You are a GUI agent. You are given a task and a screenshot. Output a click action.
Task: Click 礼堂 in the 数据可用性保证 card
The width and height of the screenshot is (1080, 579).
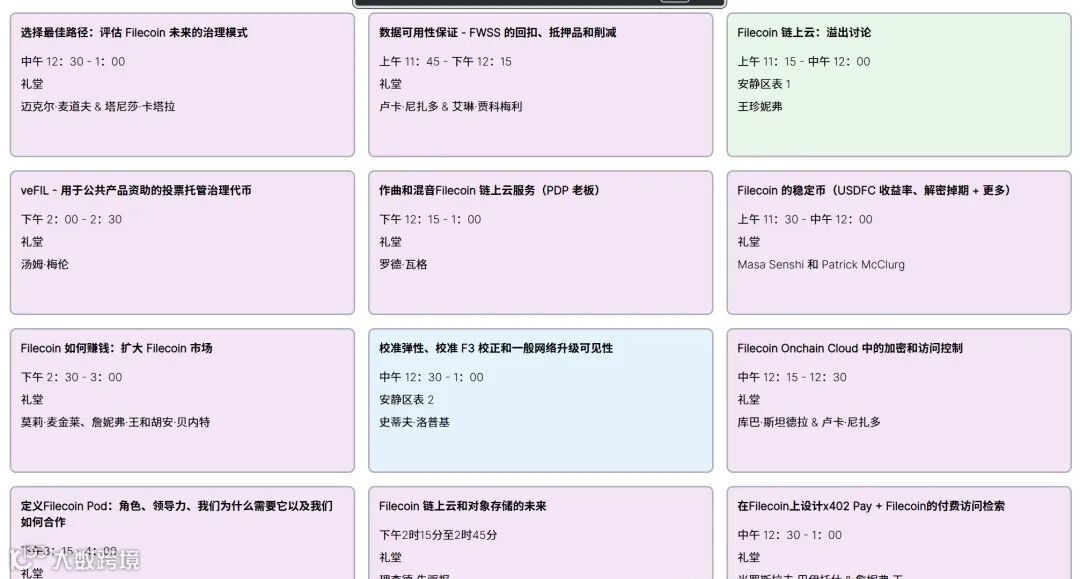[390, 83]
